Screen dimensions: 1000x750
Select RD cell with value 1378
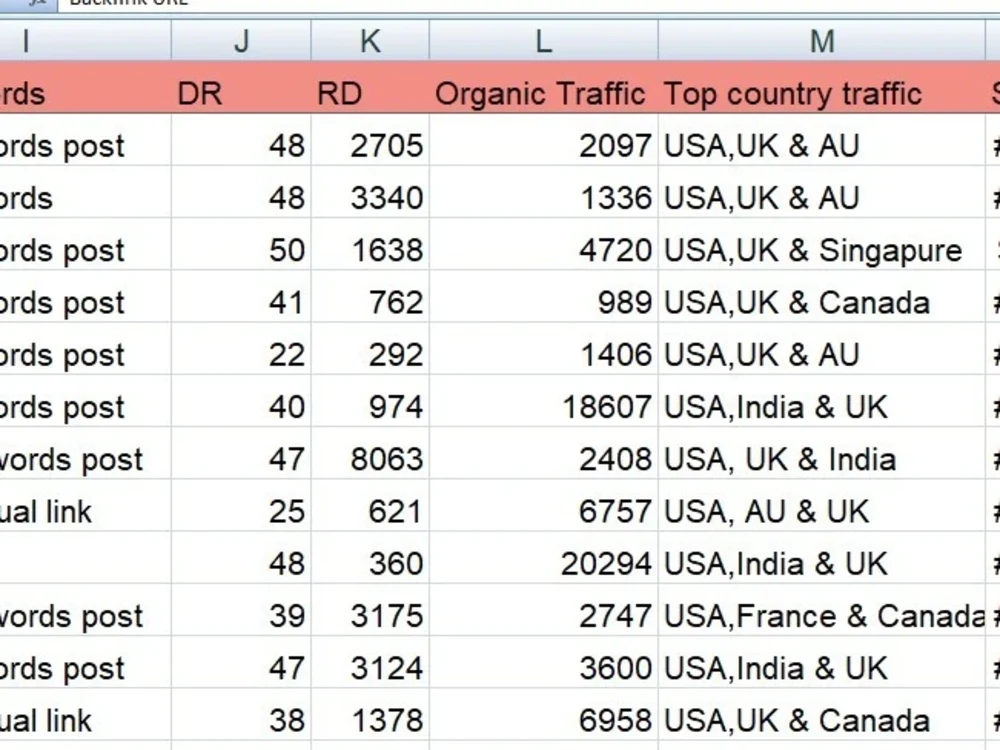[x=370, y=716]
